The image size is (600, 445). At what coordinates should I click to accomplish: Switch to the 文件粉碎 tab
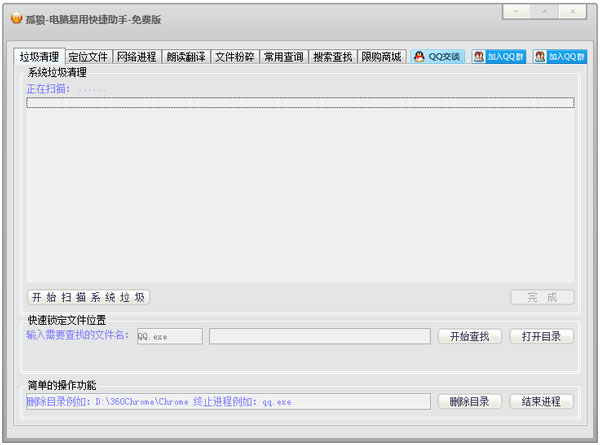(235, 57)
